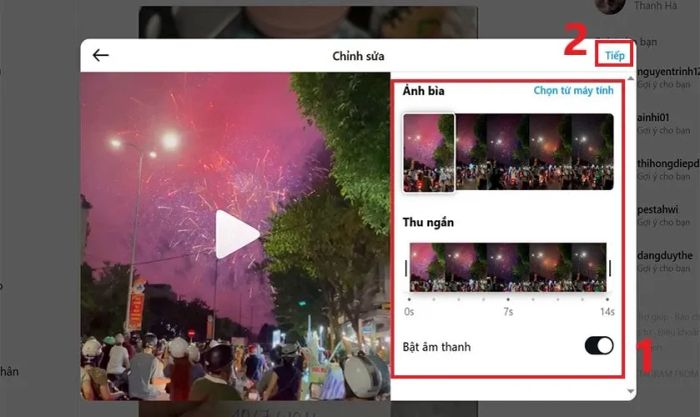Select the middle frame of trim strip
Image resolution: width=700 pixels, height=417 pixels.
508,268
